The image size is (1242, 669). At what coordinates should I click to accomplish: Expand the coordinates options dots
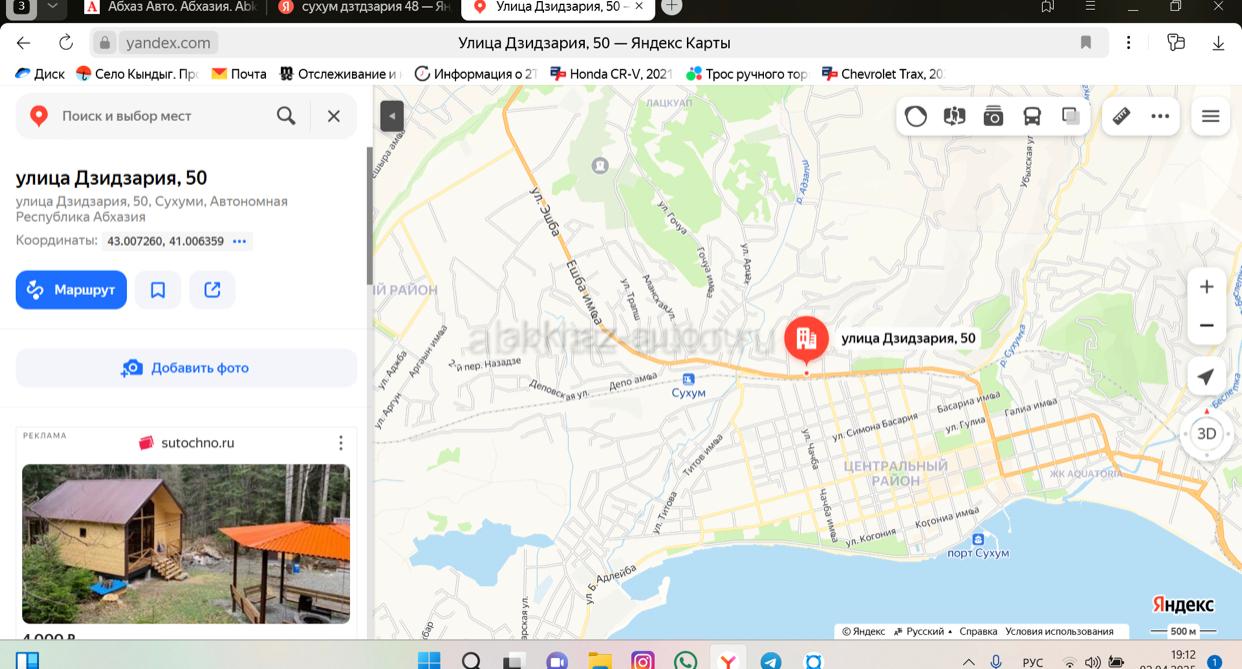coord(239,241)
